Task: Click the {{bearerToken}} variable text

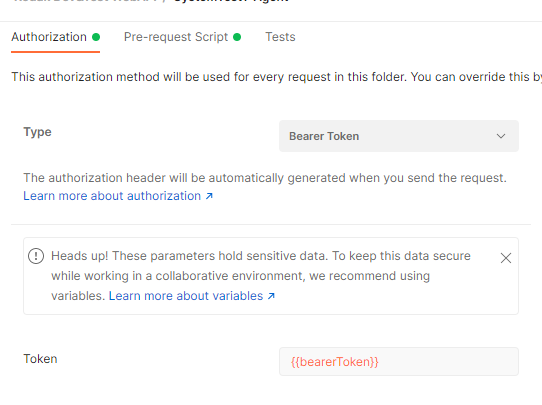Action: (335, 362)
